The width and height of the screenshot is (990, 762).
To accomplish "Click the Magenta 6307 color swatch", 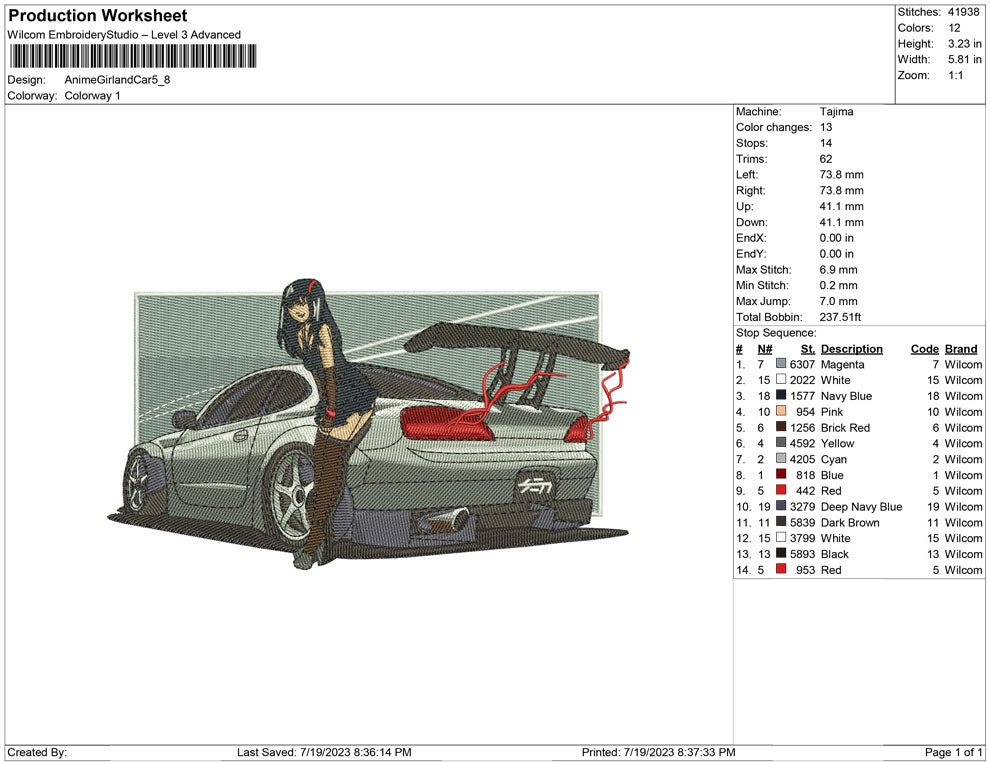I will (781, 364).
